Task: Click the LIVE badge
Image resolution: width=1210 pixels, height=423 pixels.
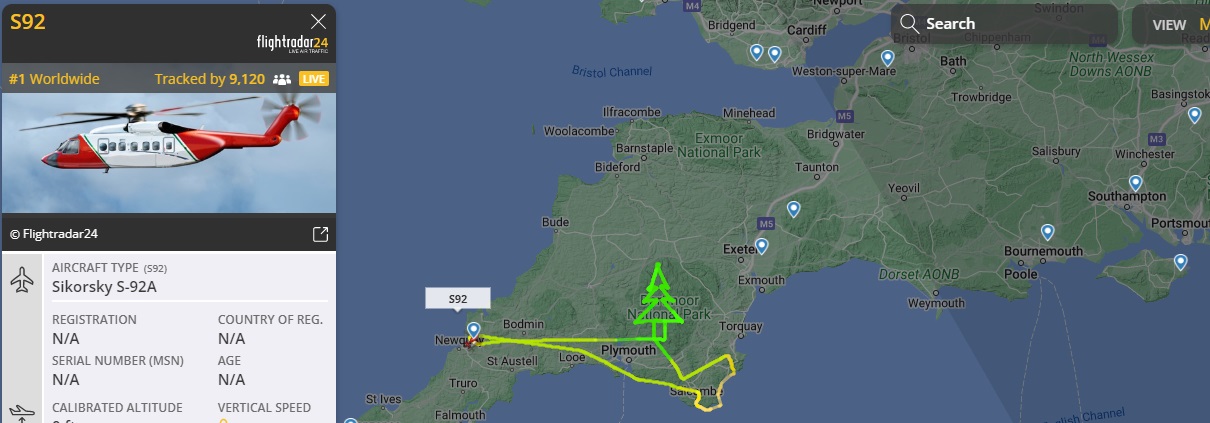Action: (x=313, y=79)
